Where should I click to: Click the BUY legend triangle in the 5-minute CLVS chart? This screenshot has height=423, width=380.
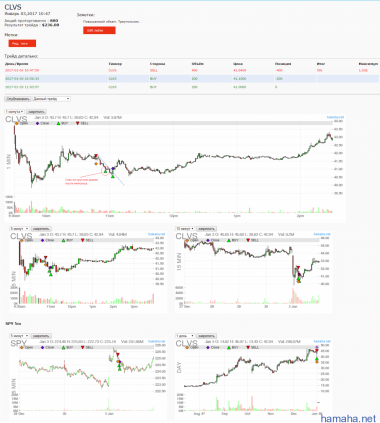(x=63, y=240)
